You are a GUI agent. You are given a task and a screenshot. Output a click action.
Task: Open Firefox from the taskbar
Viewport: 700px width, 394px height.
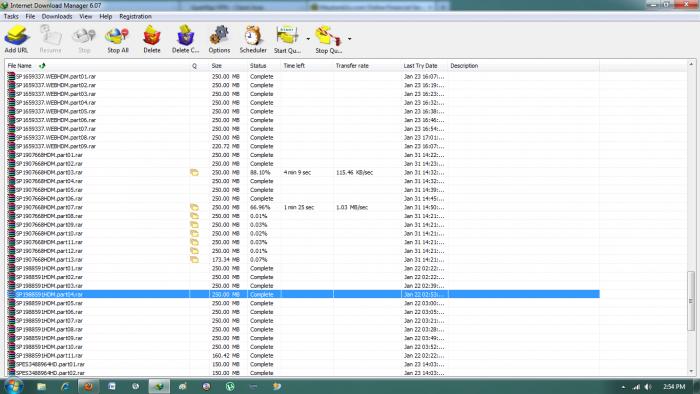pyautogui.click(x=88, y=386)
